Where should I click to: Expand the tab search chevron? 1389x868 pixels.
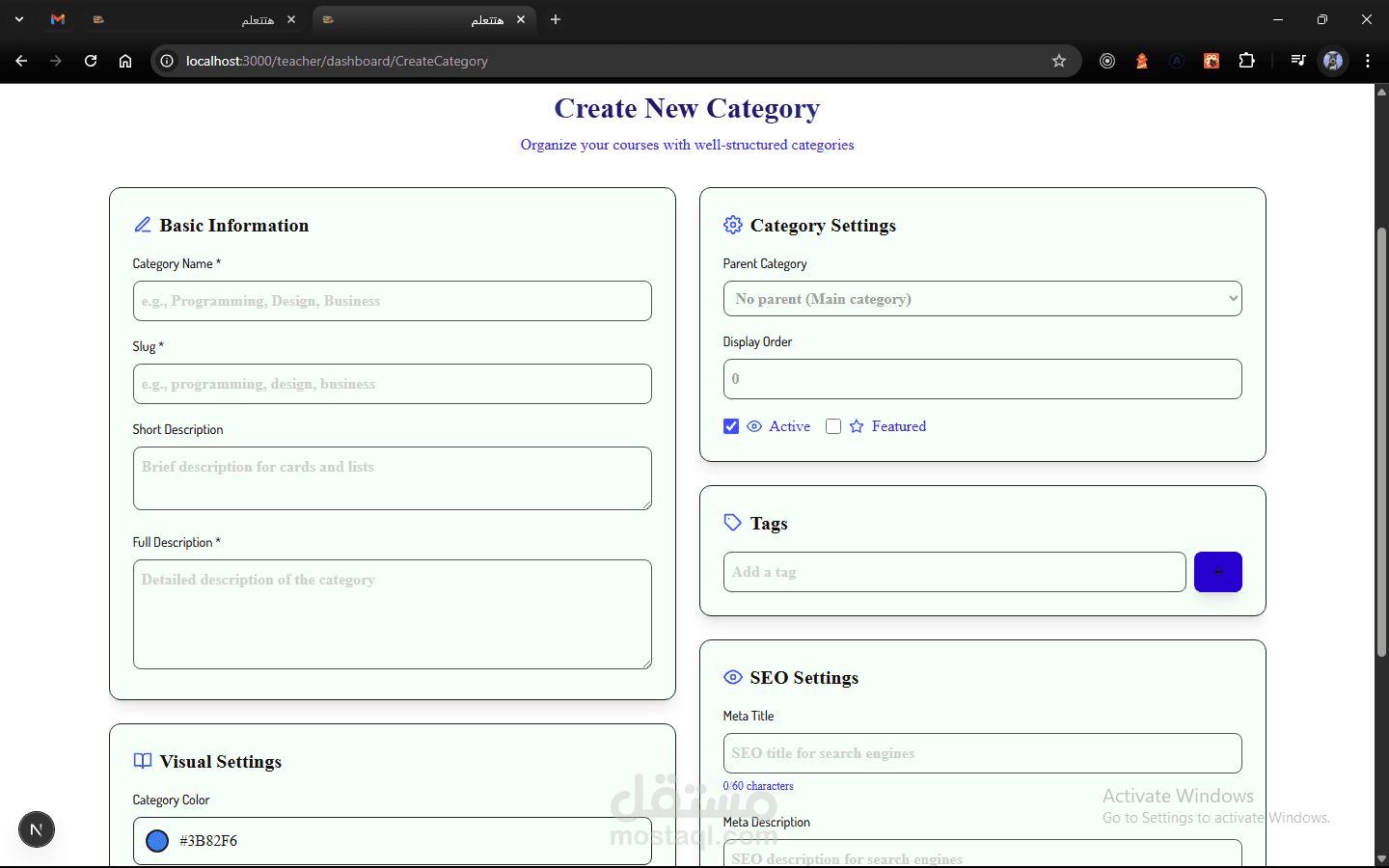tap(19, 19)
